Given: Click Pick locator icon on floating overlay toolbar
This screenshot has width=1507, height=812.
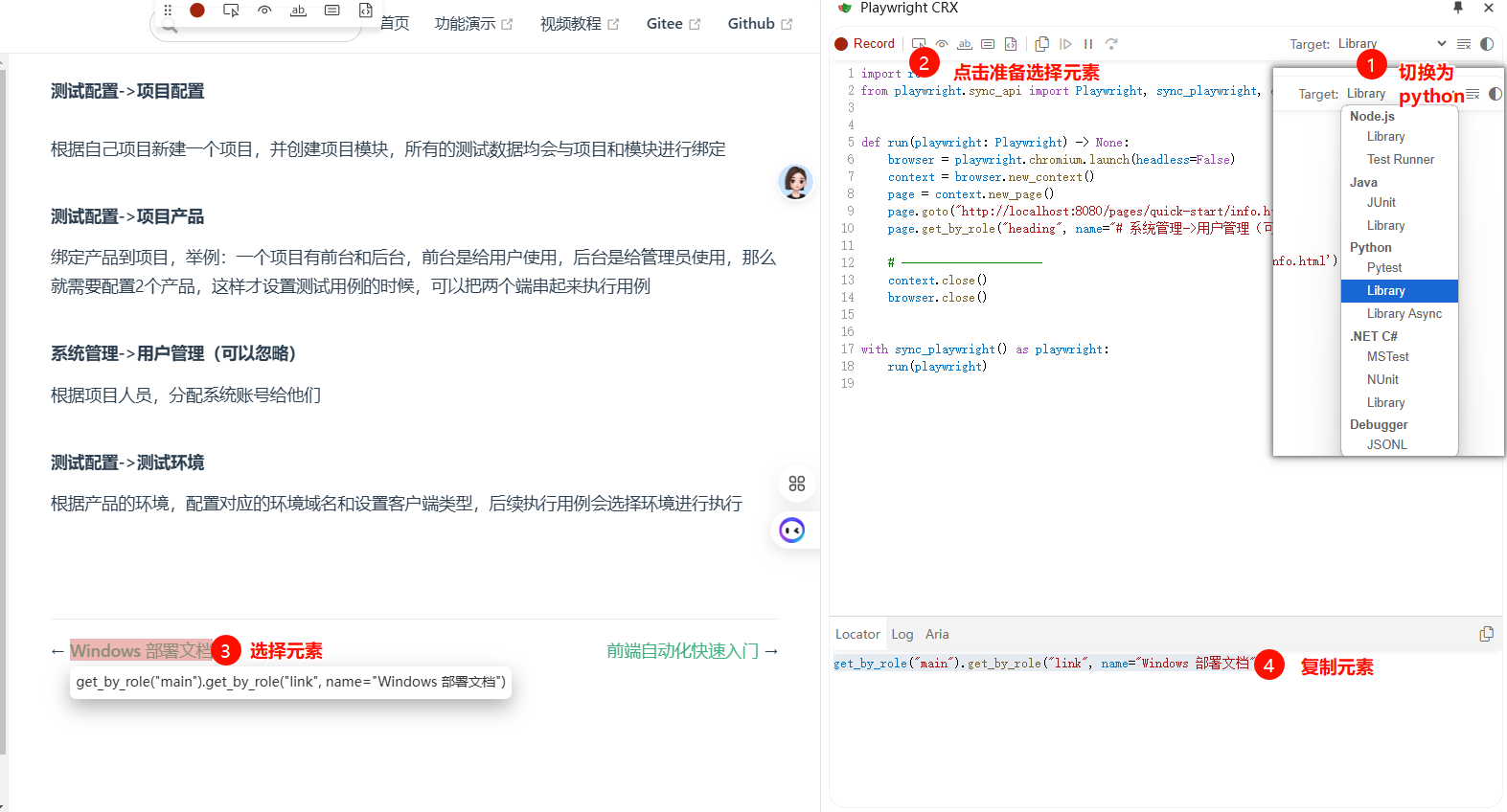Looking at the screenshot, I should [231, 10].
